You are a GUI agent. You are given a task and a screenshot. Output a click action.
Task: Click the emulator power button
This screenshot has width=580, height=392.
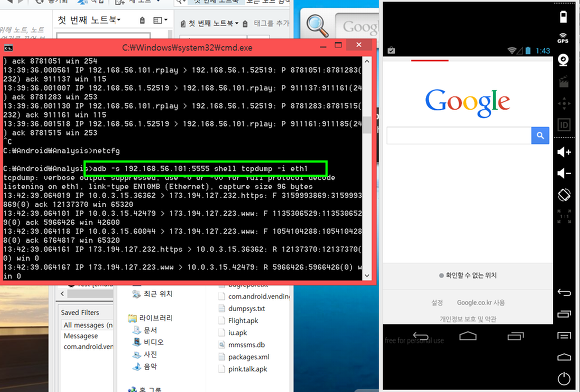click(564, 378)
